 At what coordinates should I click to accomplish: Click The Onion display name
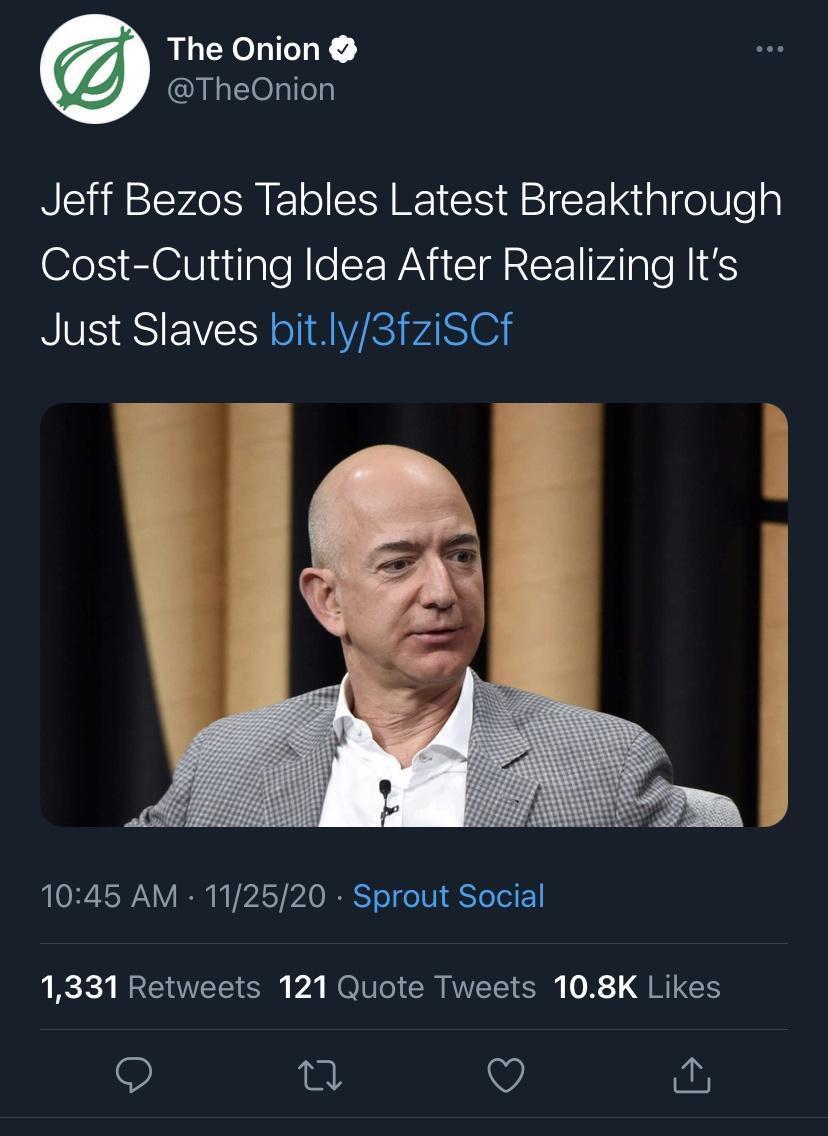point(245,49)
